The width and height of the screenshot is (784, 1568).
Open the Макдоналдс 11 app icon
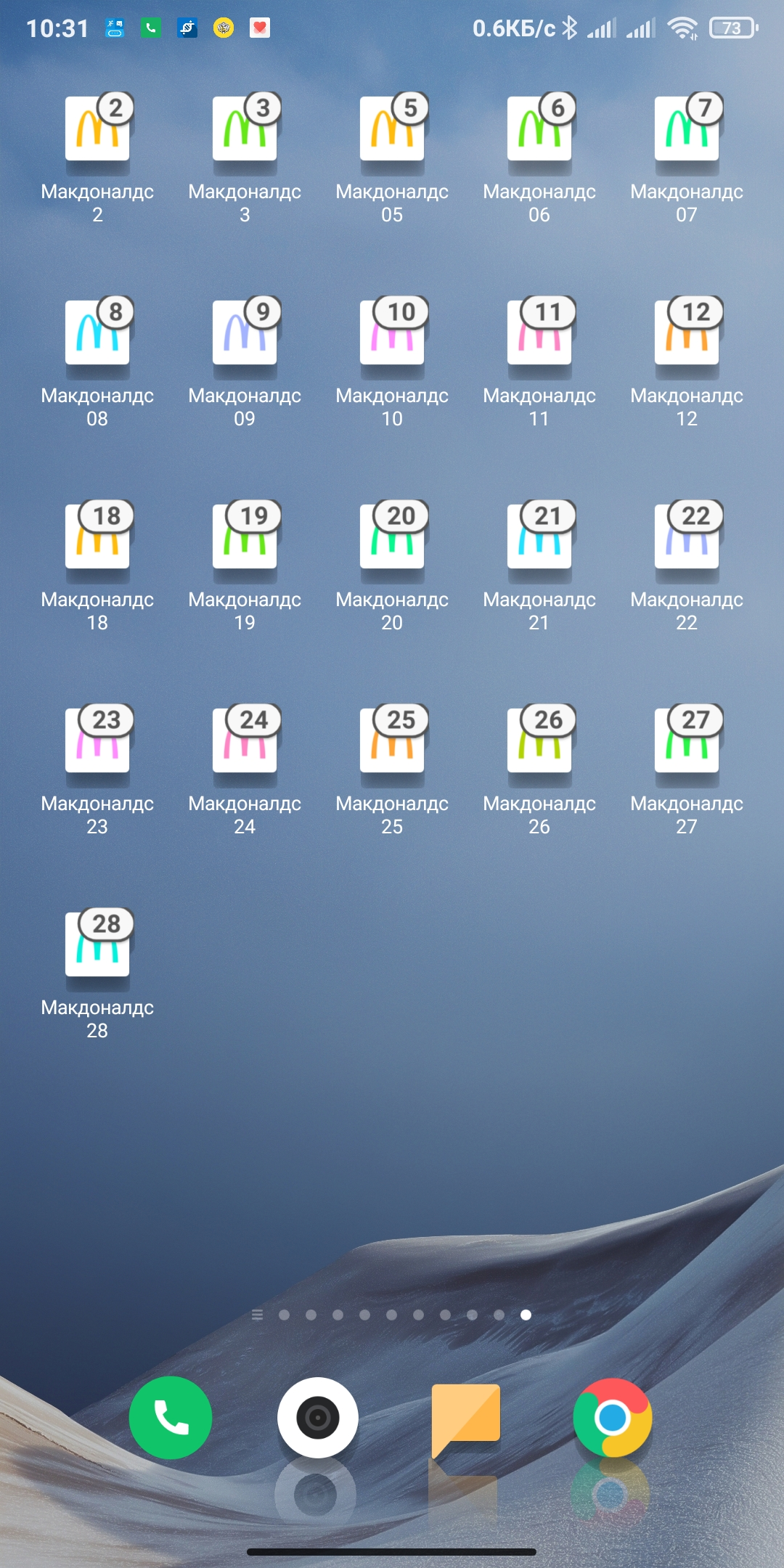pyautogui.click(x=539, y=333)
